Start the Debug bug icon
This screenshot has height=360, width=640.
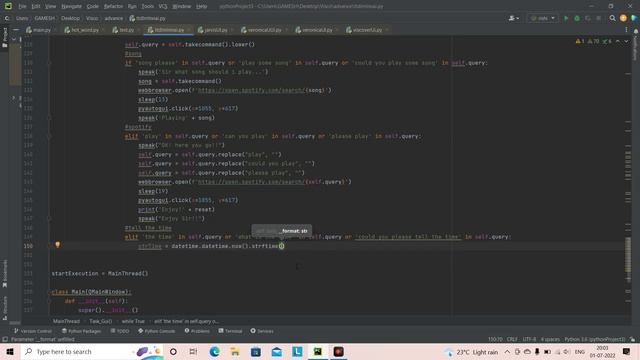click(577, 18)
